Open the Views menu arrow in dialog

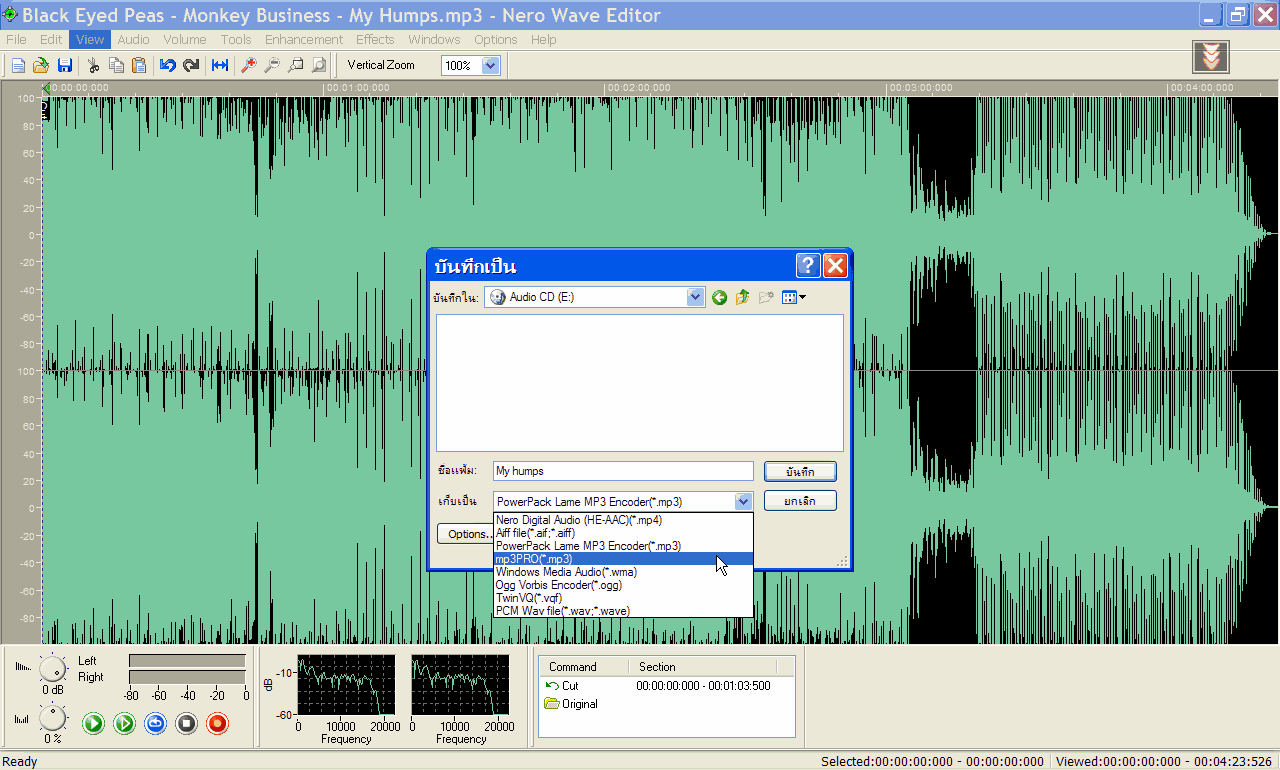pyautogui.click(x=802, y=297)
